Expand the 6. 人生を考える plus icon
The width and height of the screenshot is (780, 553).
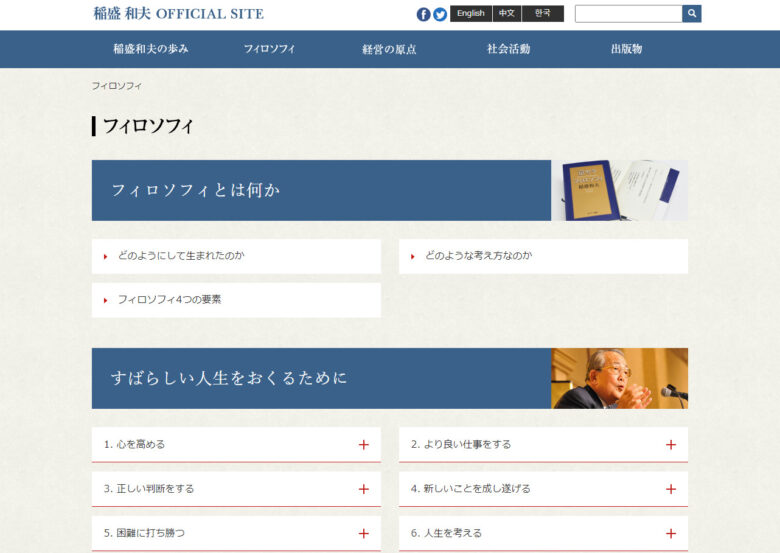click(671, 533)
